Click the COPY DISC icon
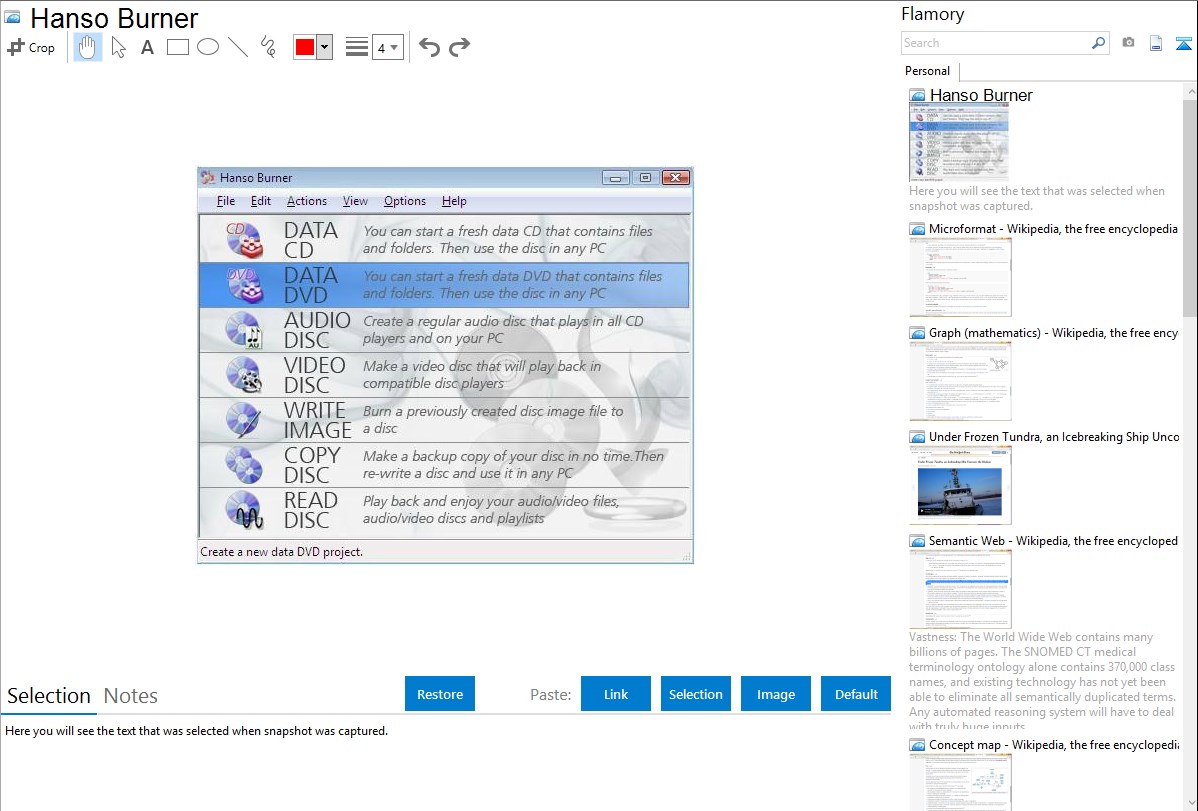 point(244,465)
